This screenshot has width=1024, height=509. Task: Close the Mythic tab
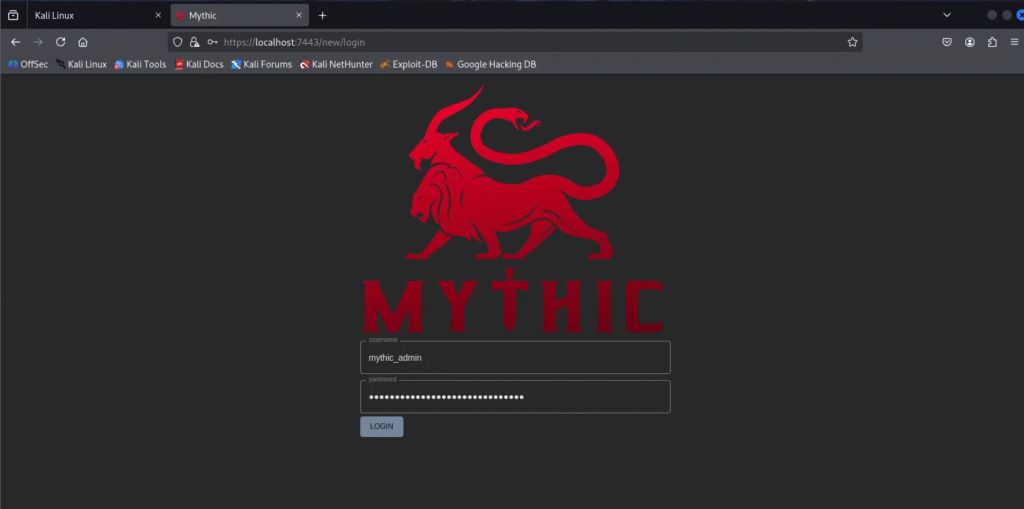pos(299,15)
